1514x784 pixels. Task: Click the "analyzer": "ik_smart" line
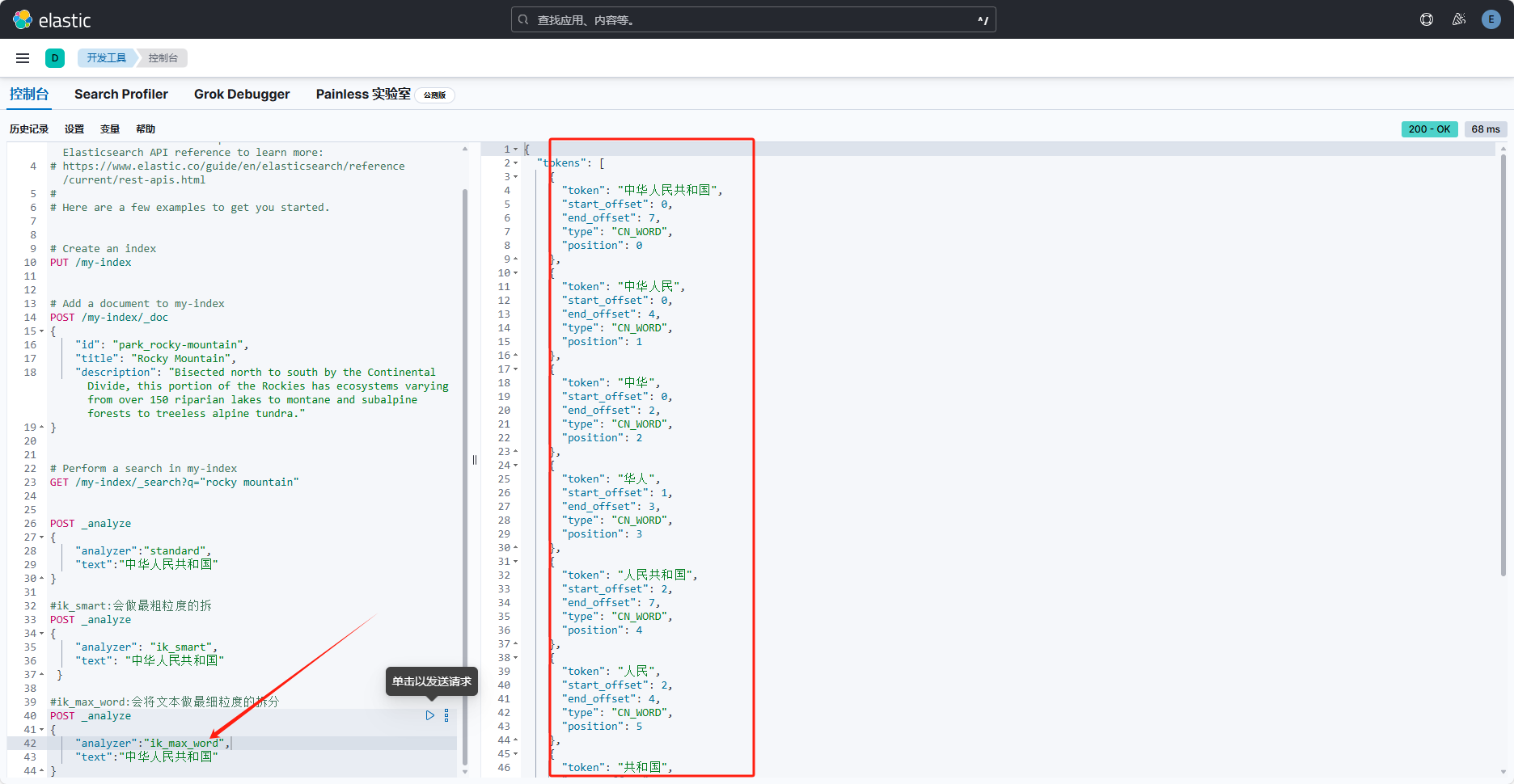point(146,647)
